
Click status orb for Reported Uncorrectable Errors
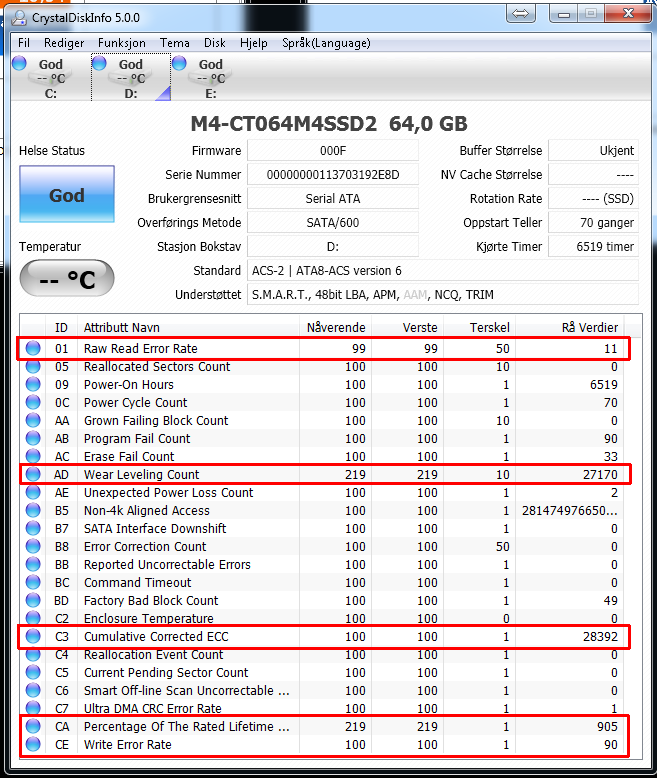[x=33, y=565]
